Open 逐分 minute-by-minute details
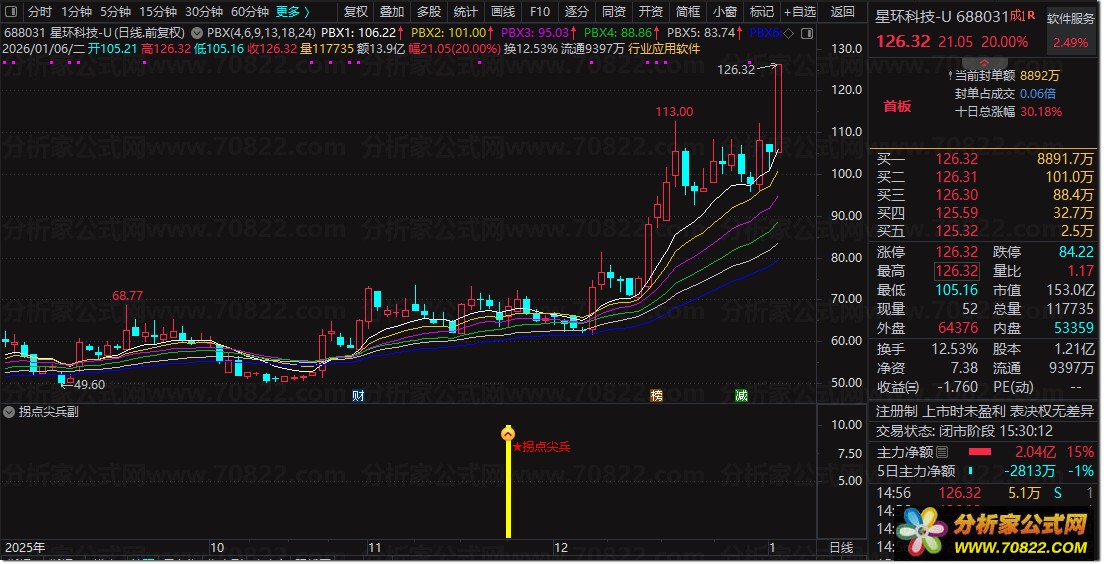Screen dimensions: 1104x564 pyautogui.click(x=577, y=12)
